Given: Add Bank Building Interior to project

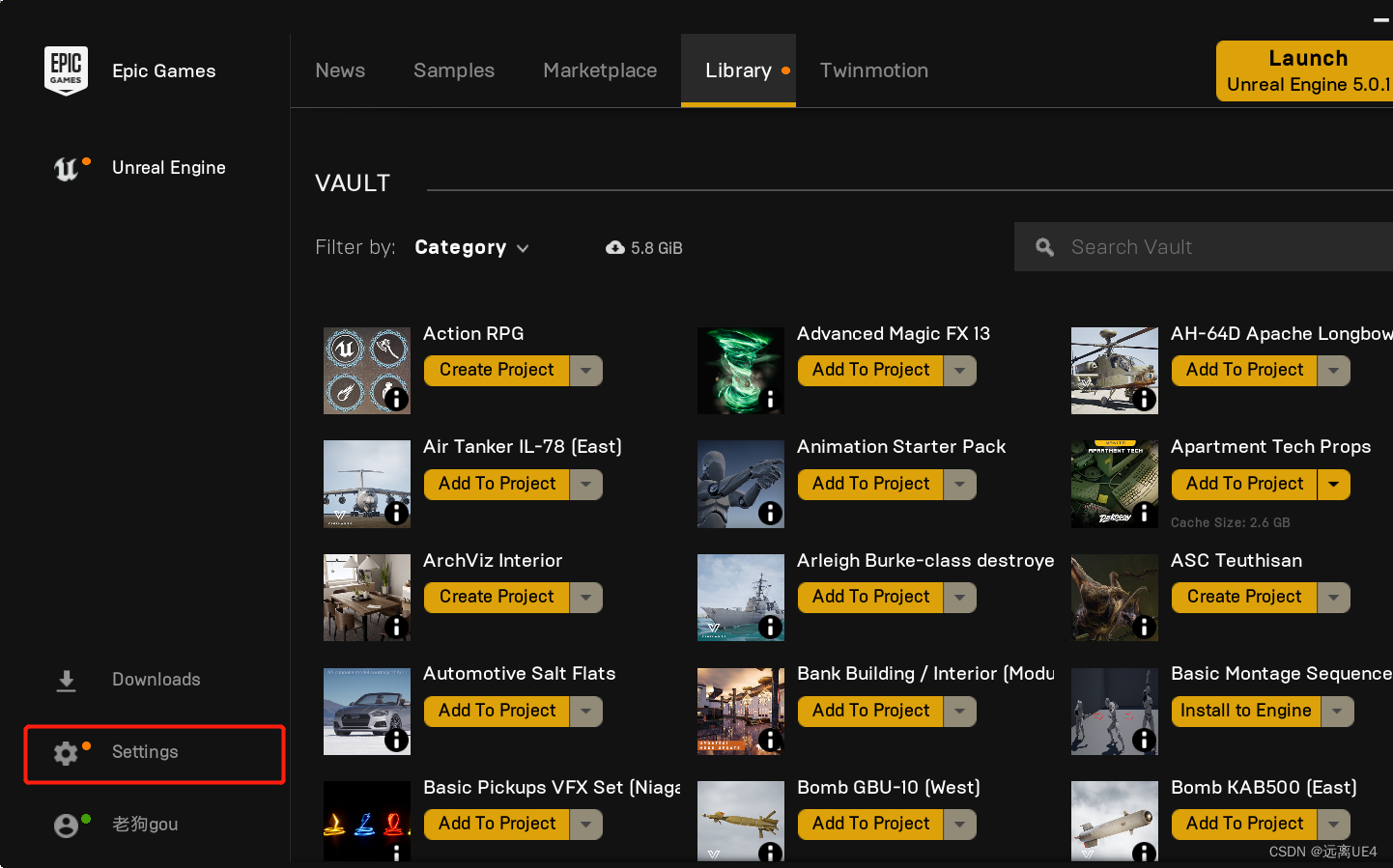Looking at the screenshot, I should (x=870, y=712).
